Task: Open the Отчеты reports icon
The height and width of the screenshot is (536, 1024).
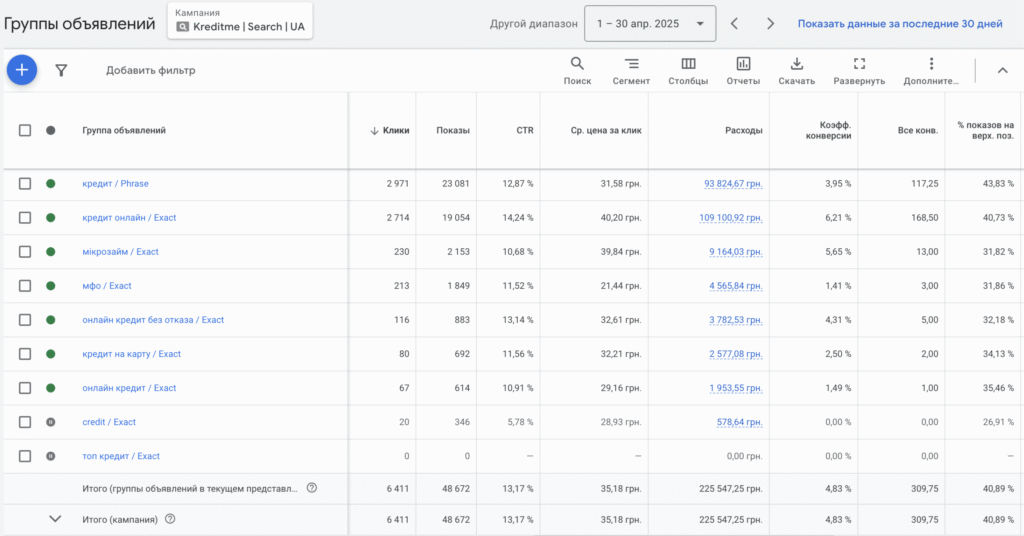Action: [x=743, y=70]
